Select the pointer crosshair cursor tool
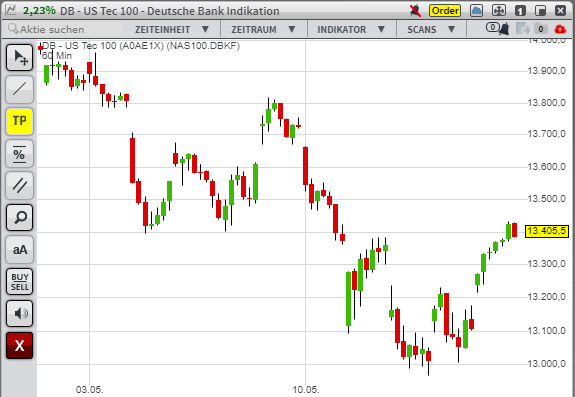This screenshot has width=575, height=397. (x=19, y=57)
